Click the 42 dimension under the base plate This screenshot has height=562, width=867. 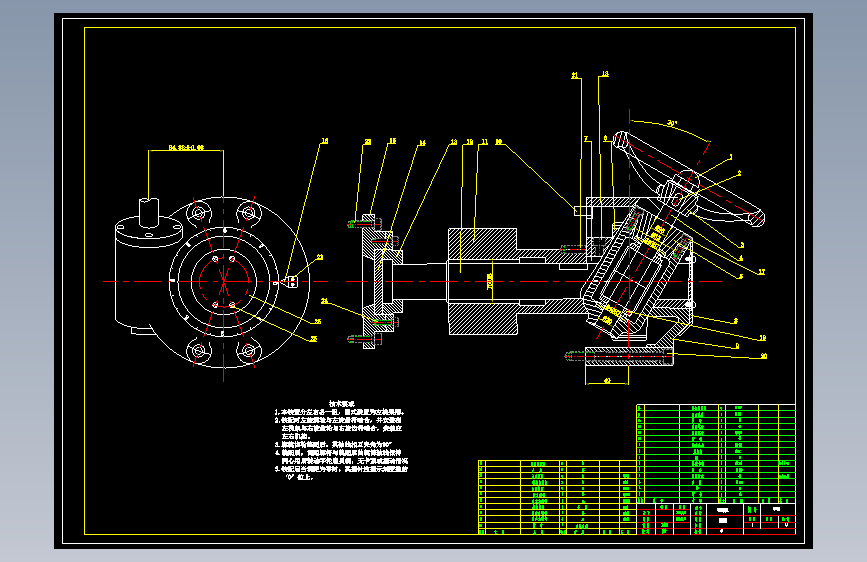click(607, 381)
